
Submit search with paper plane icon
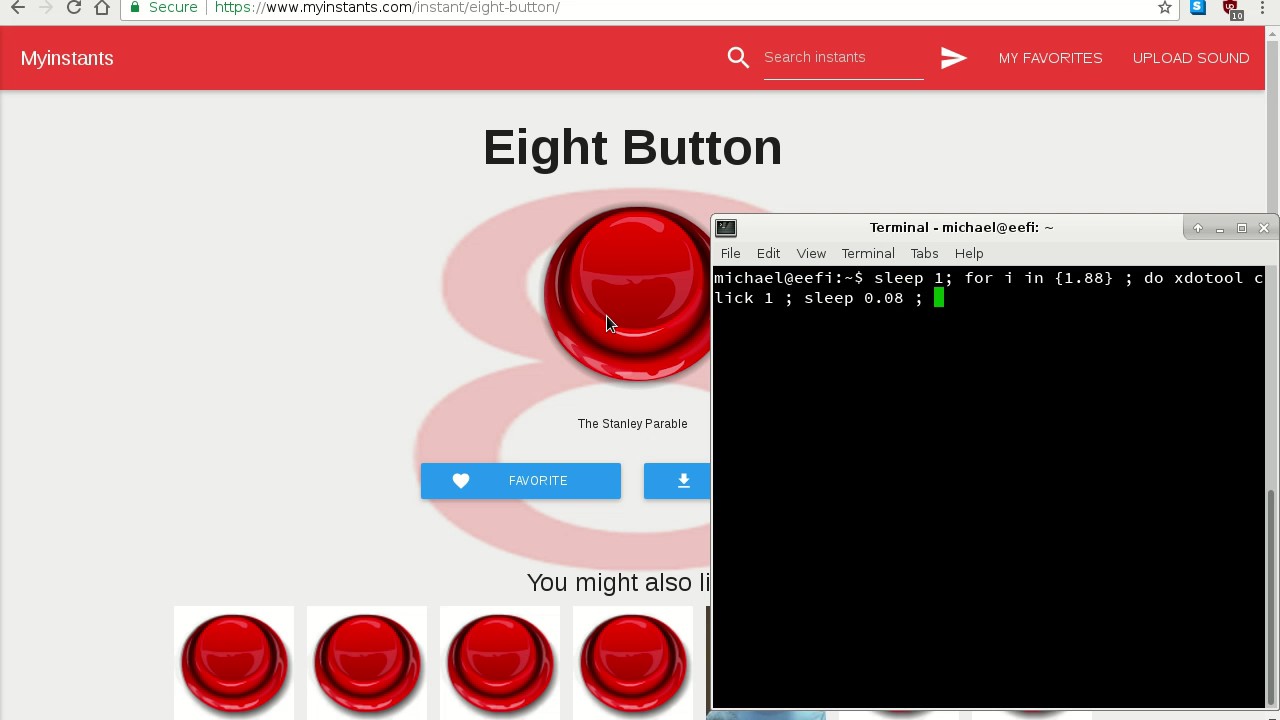click(953, 58)
